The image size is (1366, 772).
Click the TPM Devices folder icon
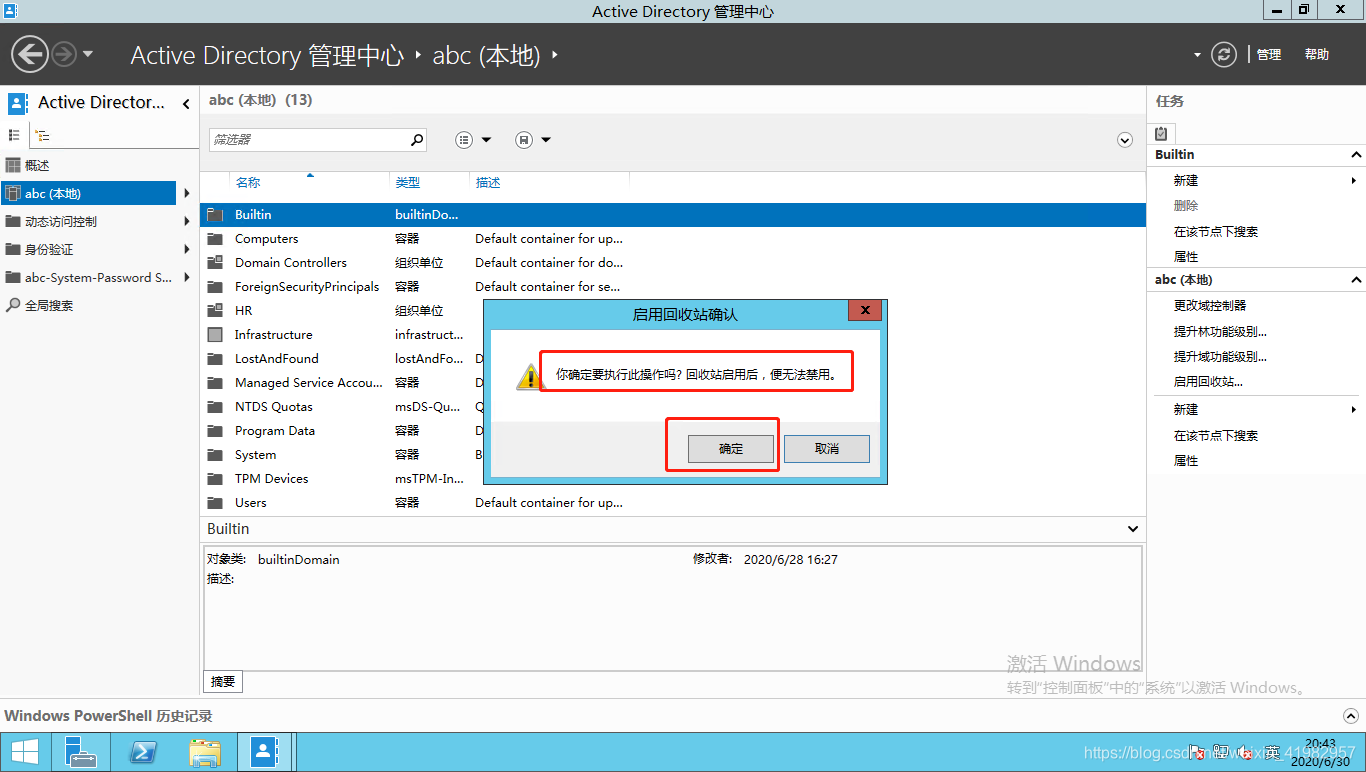pos(215,479)
